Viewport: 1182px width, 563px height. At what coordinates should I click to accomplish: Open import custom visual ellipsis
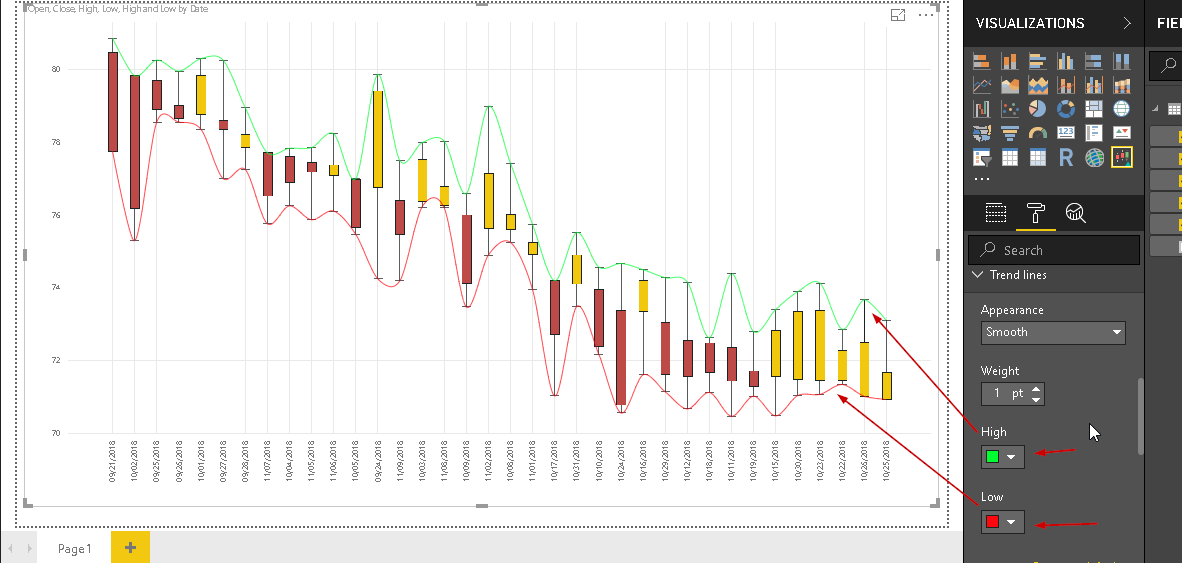(981, 179)
